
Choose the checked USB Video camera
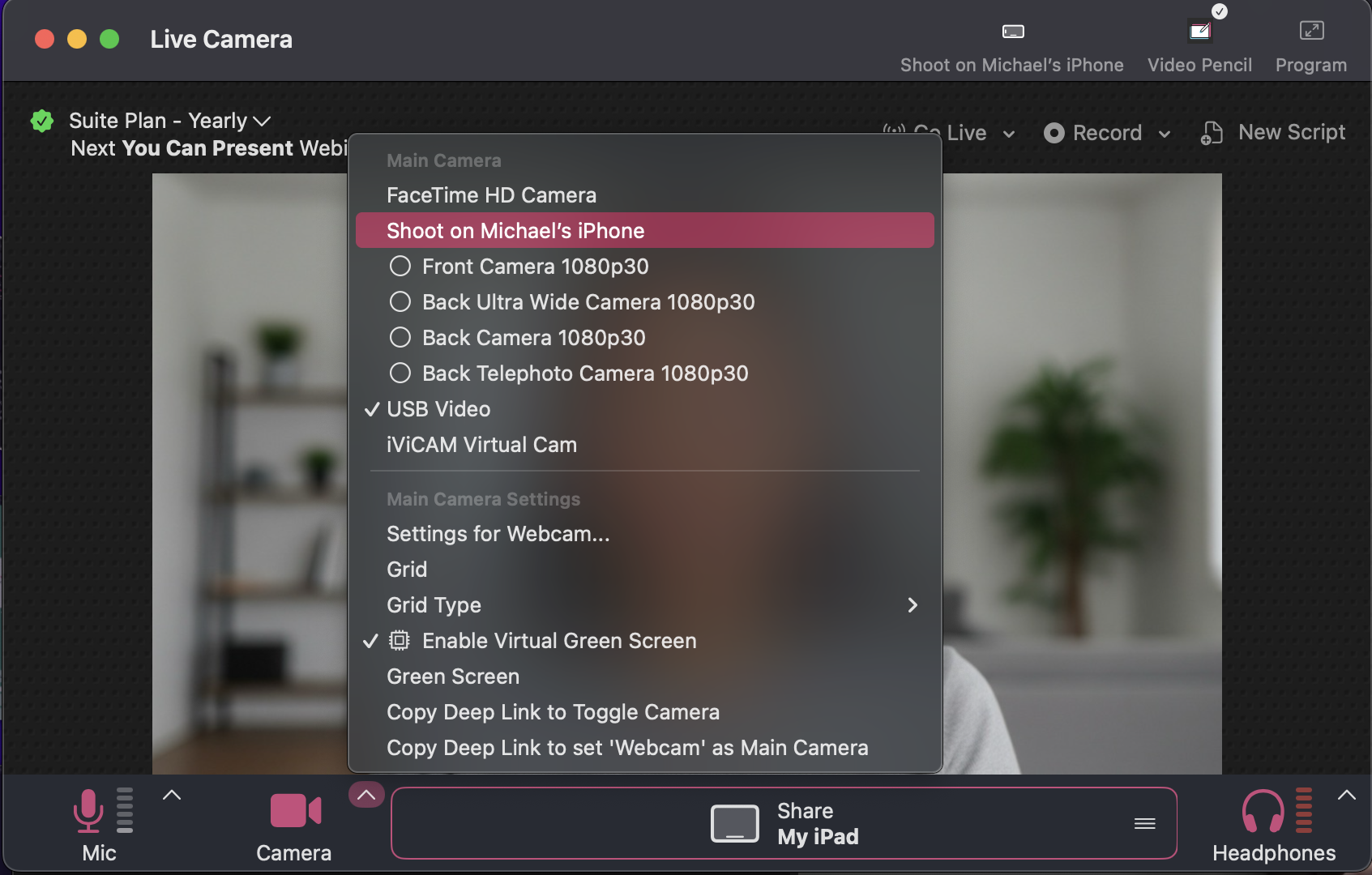(x=645, y=409)
